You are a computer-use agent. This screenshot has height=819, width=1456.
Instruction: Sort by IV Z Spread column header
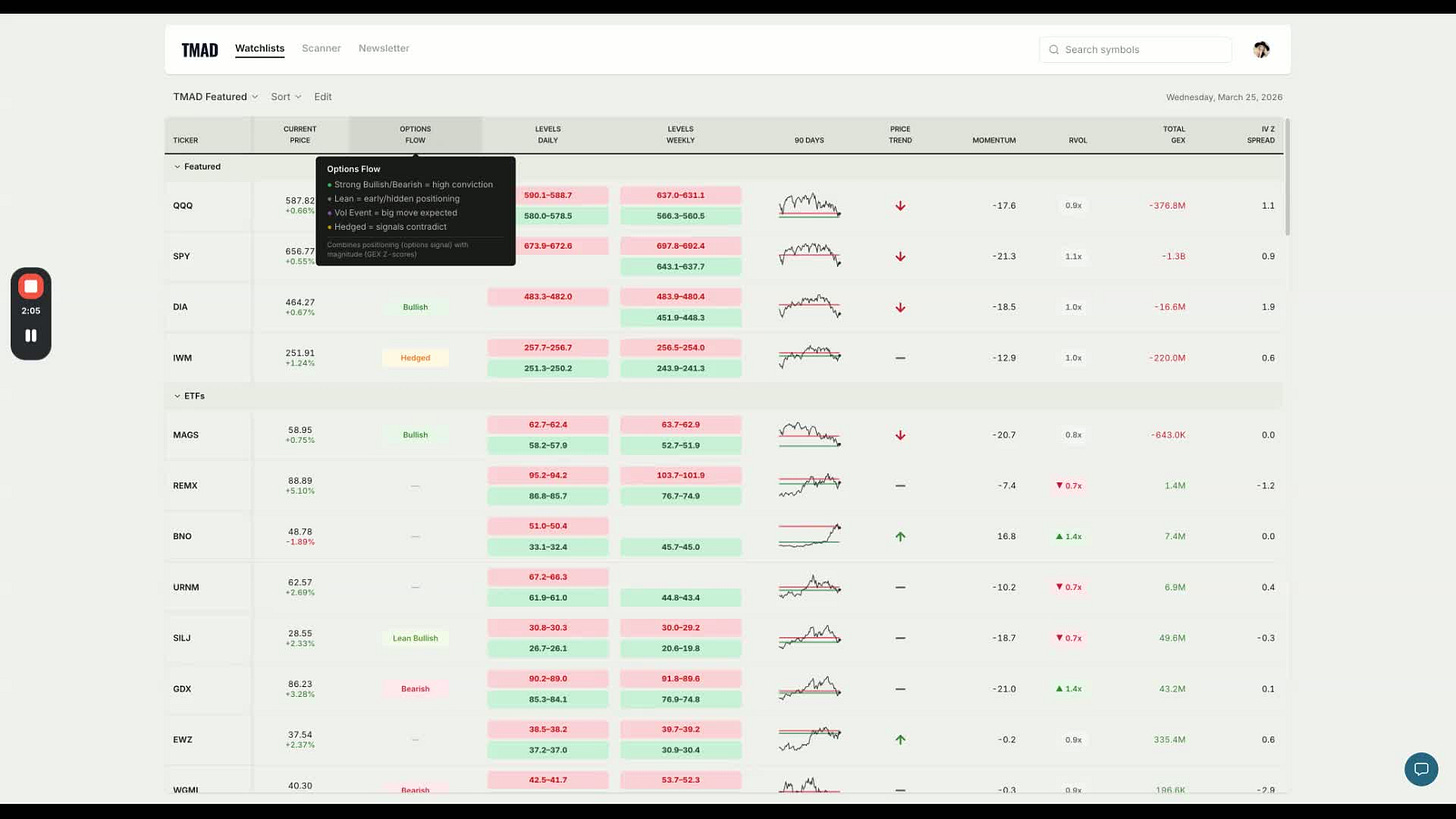coord(1261,135)
